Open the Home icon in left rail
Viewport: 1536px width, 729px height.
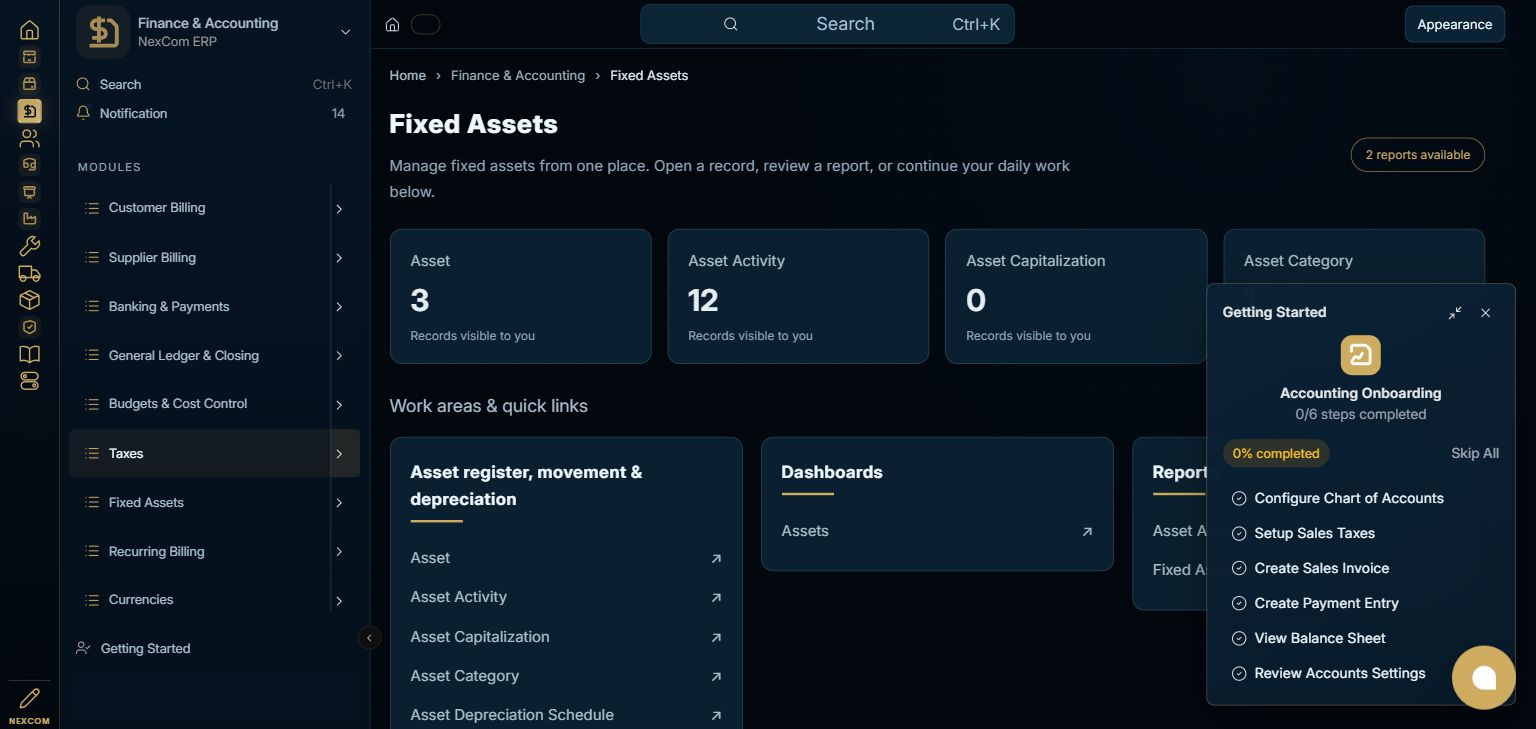coord(30,30)
